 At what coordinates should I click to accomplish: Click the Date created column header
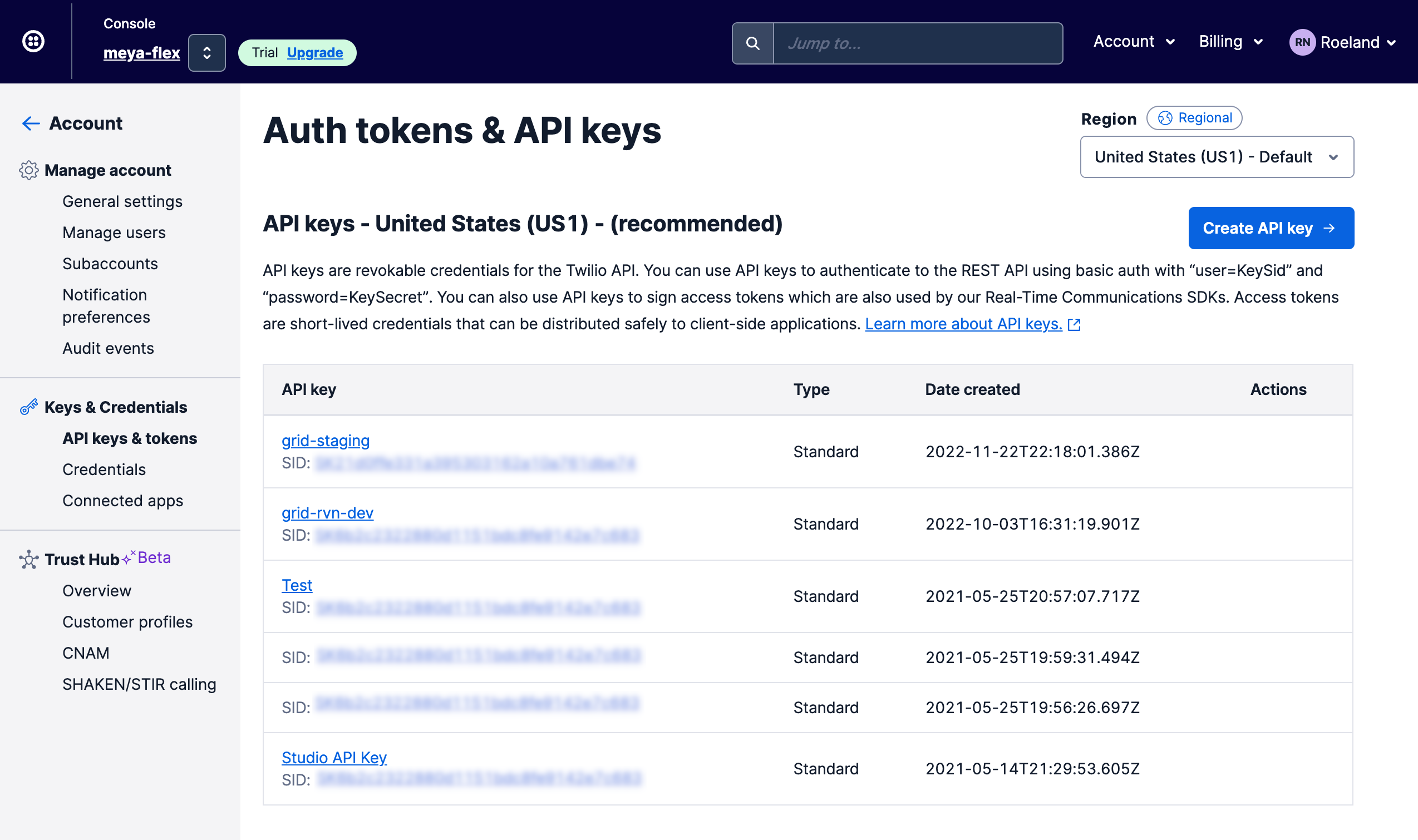tap(972, 389)
